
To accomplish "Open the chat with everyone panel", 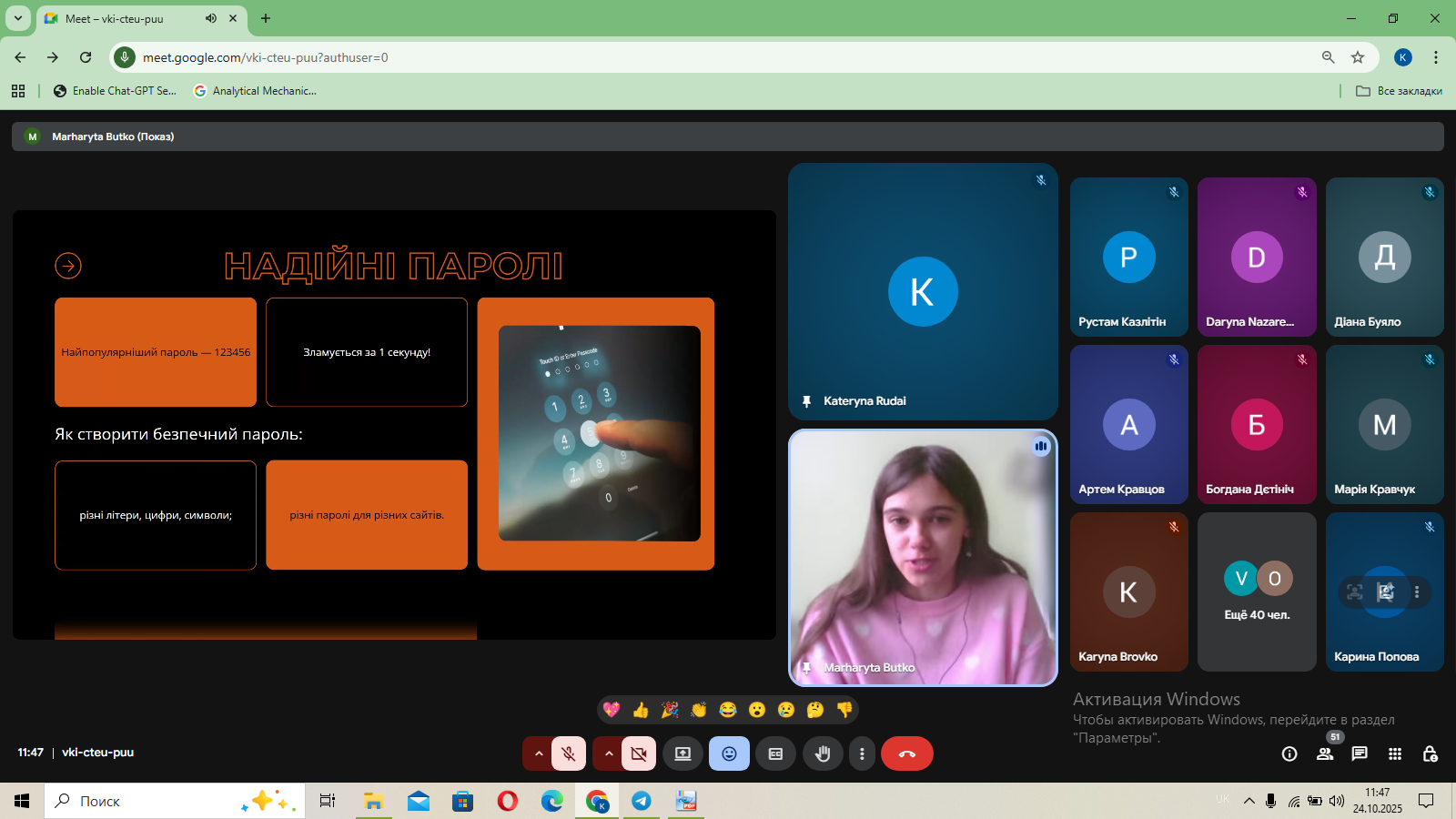I will pos(1360,753).
